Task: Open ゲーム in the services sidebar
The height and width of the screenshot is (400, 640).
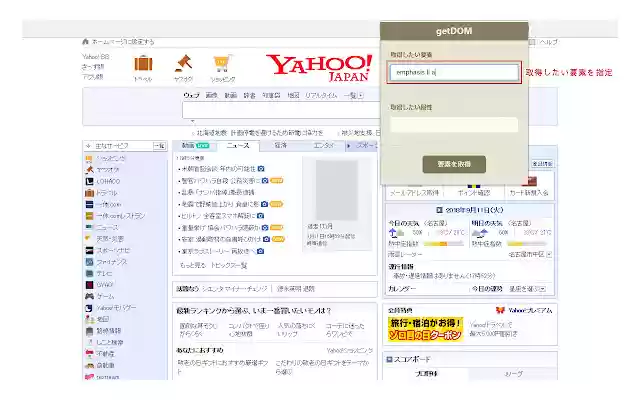Action: point(105,296)
